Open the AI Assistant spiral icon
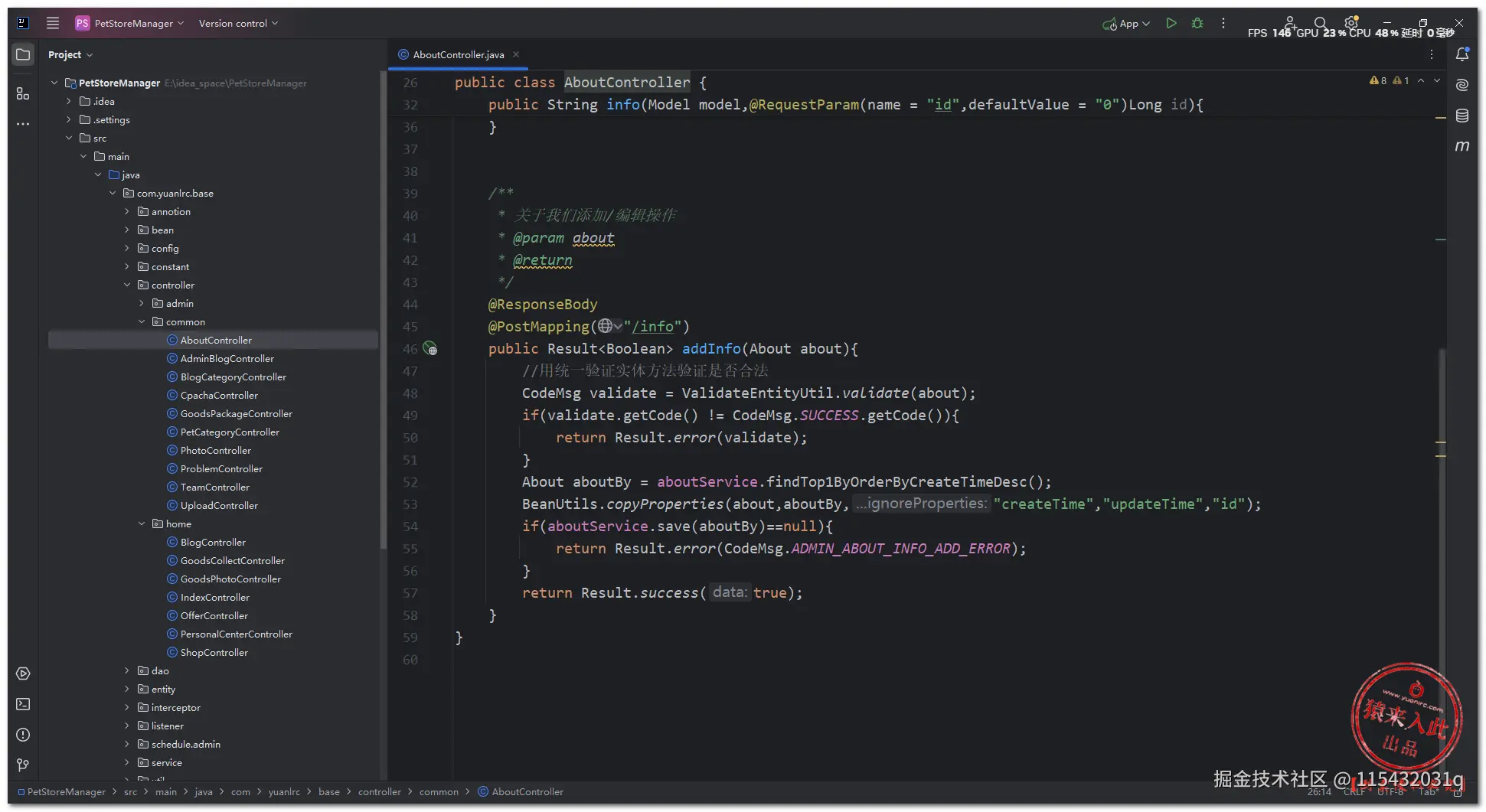Image resolution: width=1486 pixels, height=812 pixels. 1462,85
